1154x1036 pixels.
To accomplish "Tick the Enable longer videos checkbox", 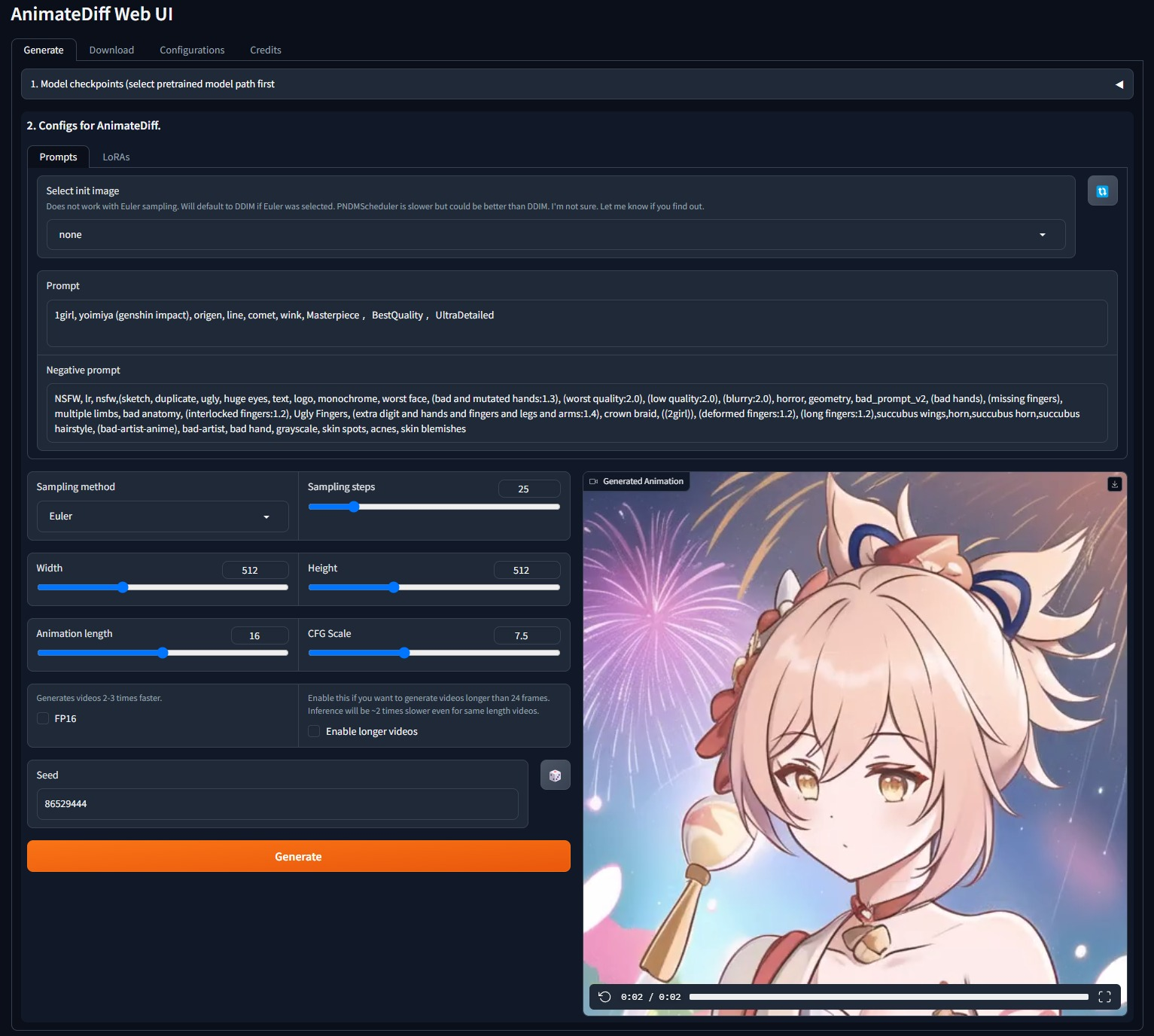I will click(x=314, y=731).
